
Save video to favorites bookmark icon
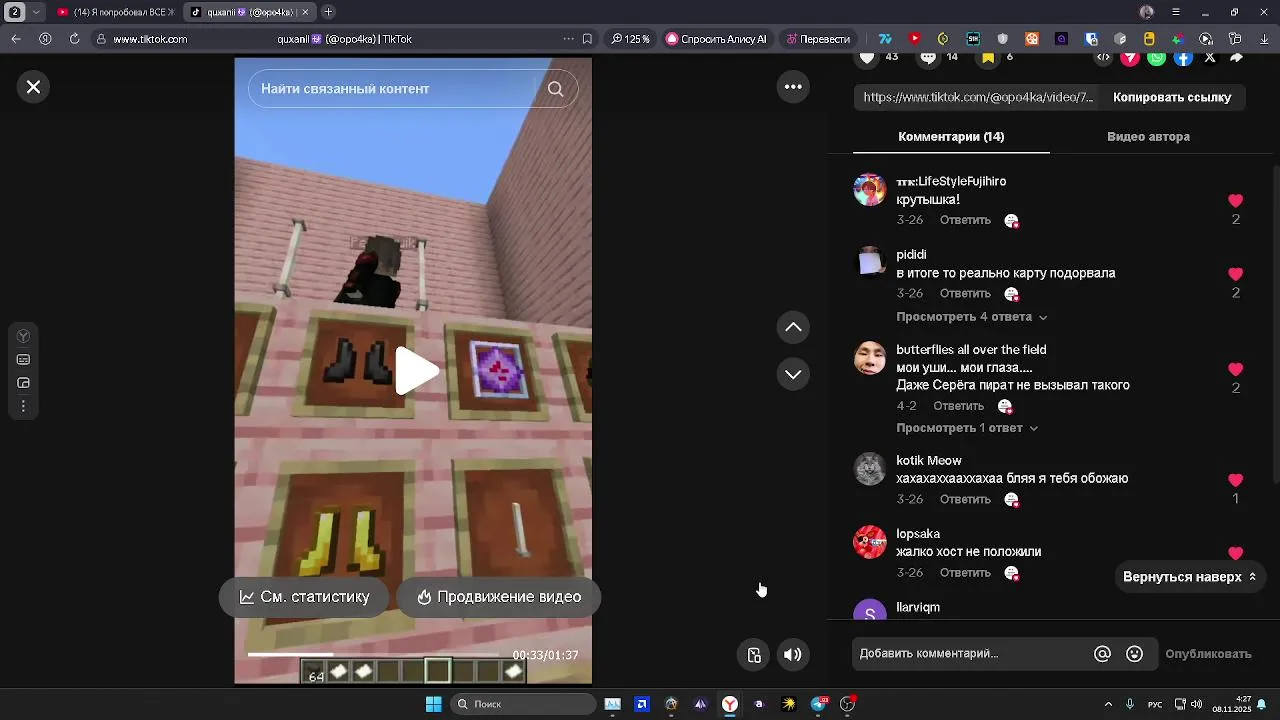(x=988, y=57)
